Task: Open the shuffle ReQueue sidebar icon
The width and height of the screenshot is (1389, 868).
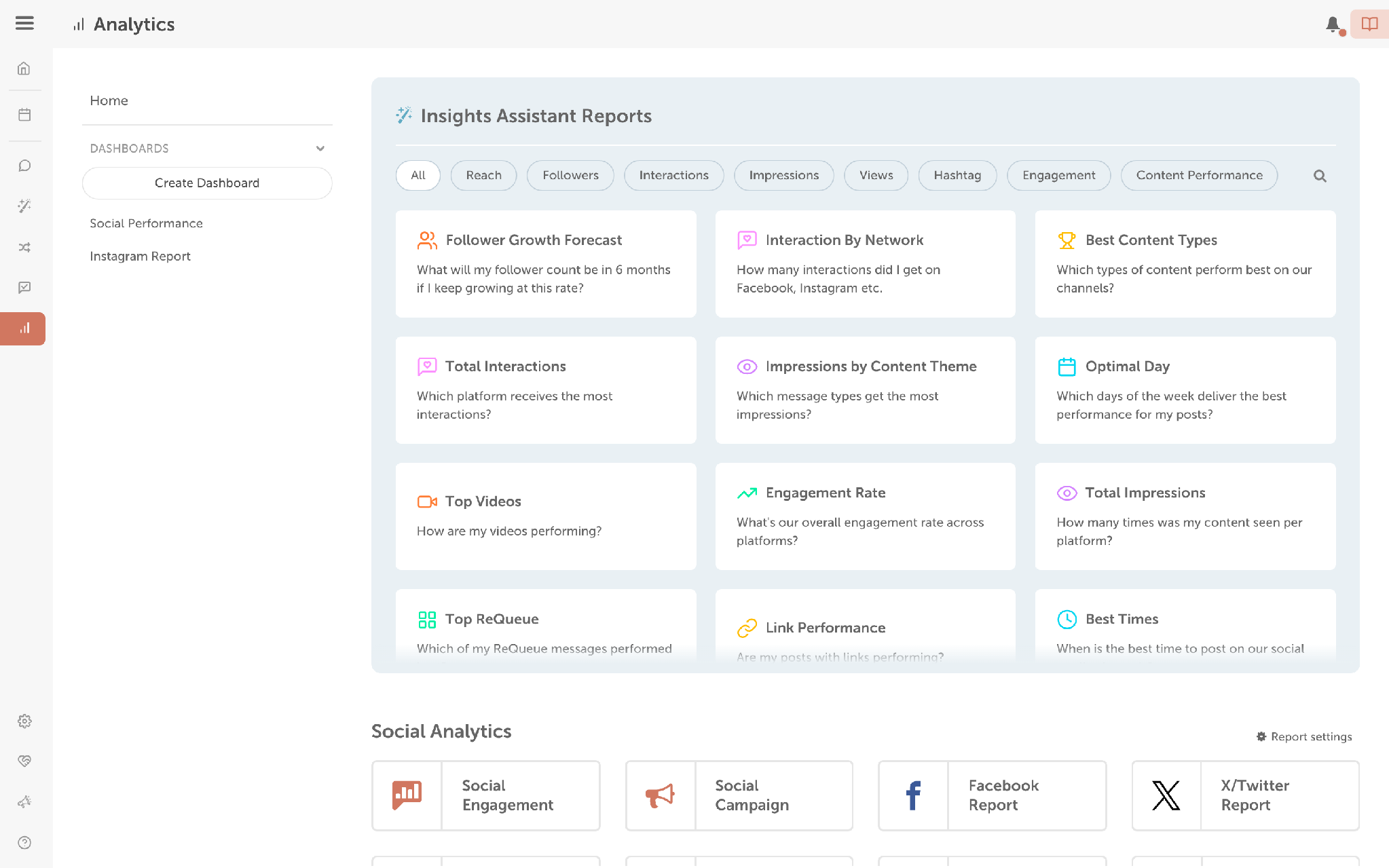Action: (24, 248)
